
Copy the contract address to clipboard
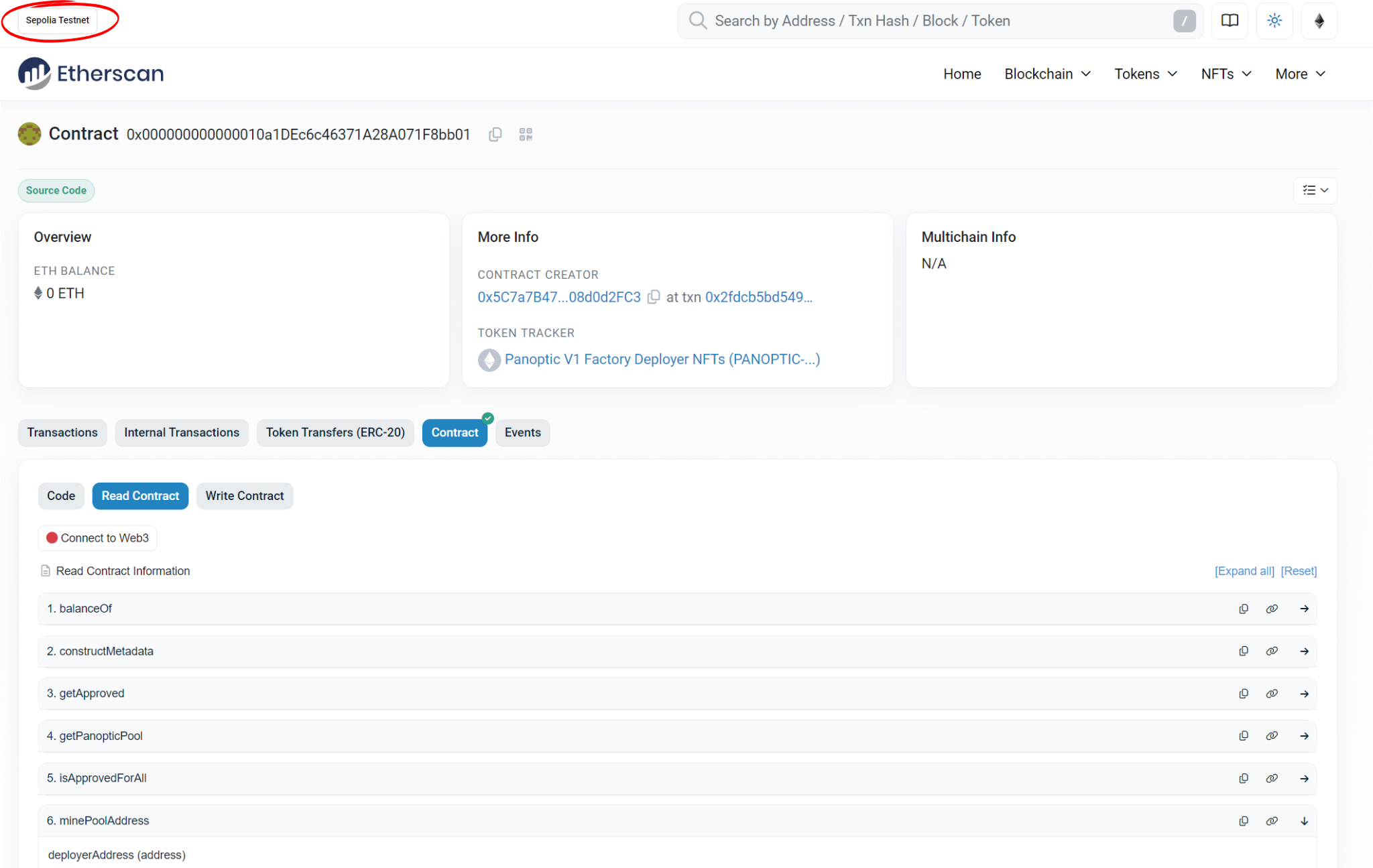coord(495,135)
